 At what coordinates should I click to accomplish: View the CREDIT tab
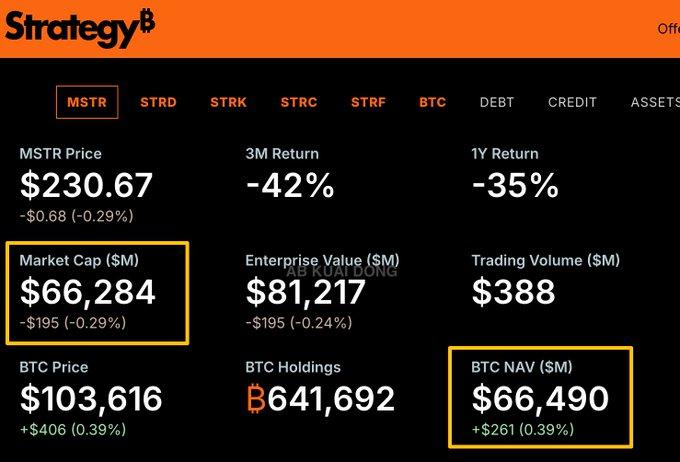pos(572,102)
